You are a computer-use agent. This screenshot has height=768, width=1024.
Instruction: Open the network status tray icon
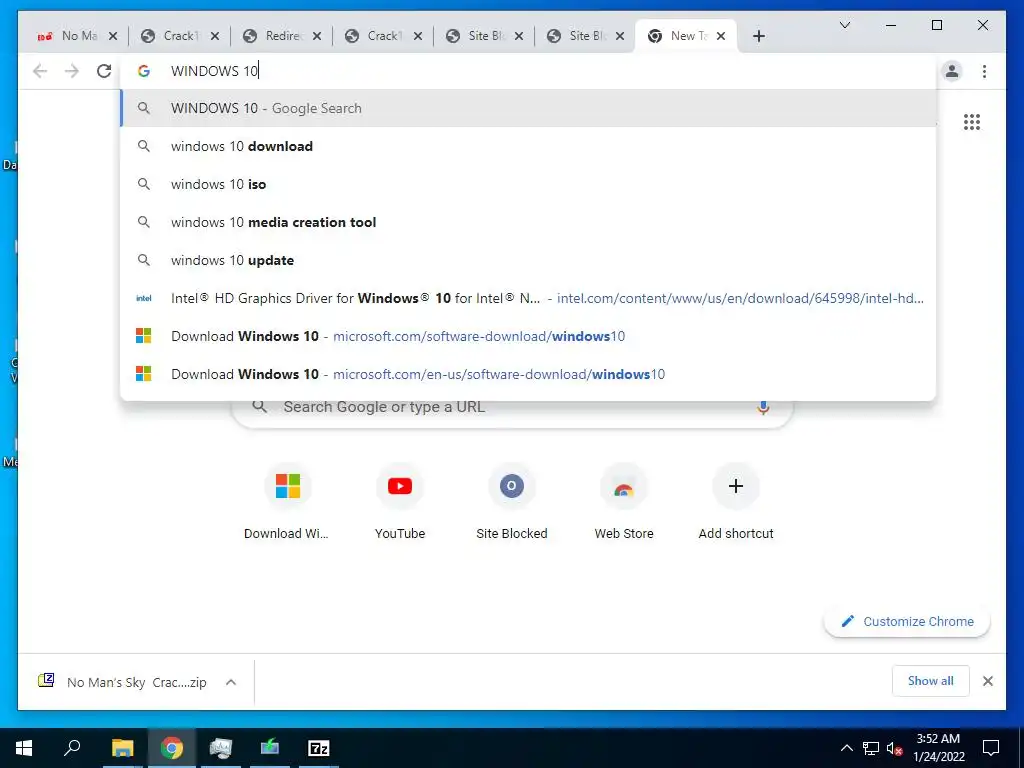[x=871, y=748]
